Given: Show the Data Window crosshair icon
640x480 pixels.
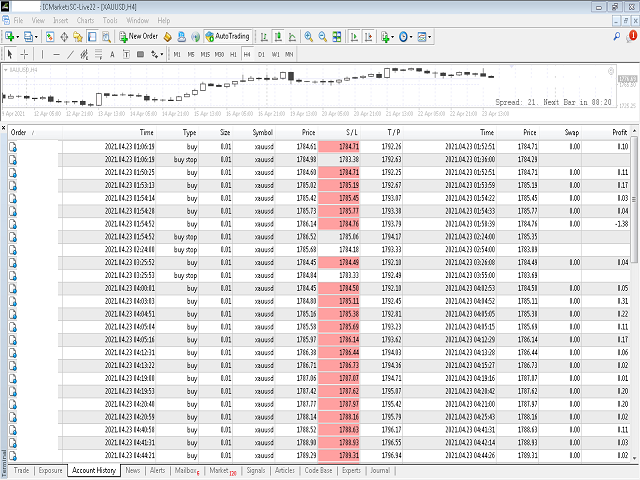Looking at the screenshot, I should (64, 37).
